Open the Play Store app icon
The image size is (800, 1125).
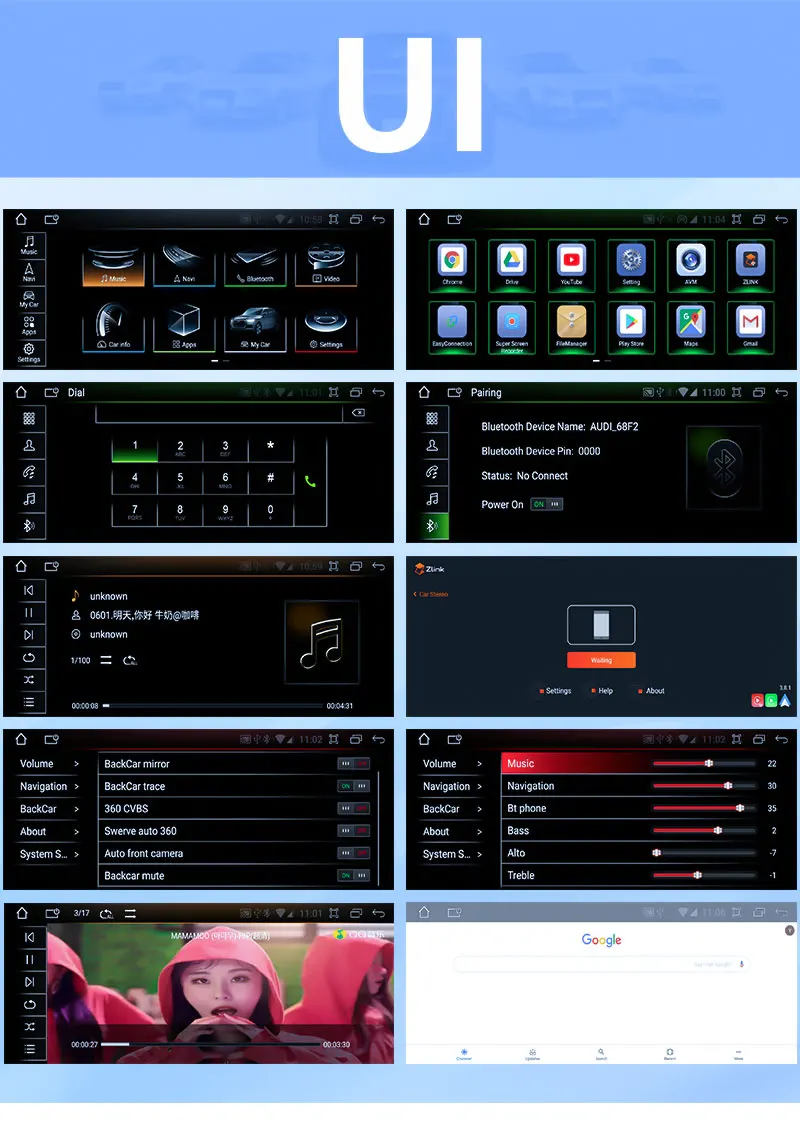(631, 326)
